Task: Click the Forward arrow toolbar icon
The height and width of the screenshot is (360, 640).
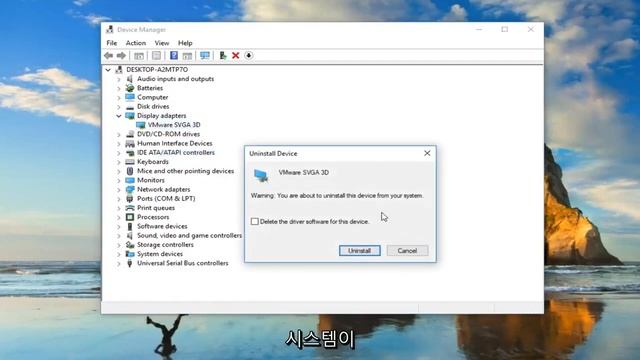Action: tap(121, 56)
